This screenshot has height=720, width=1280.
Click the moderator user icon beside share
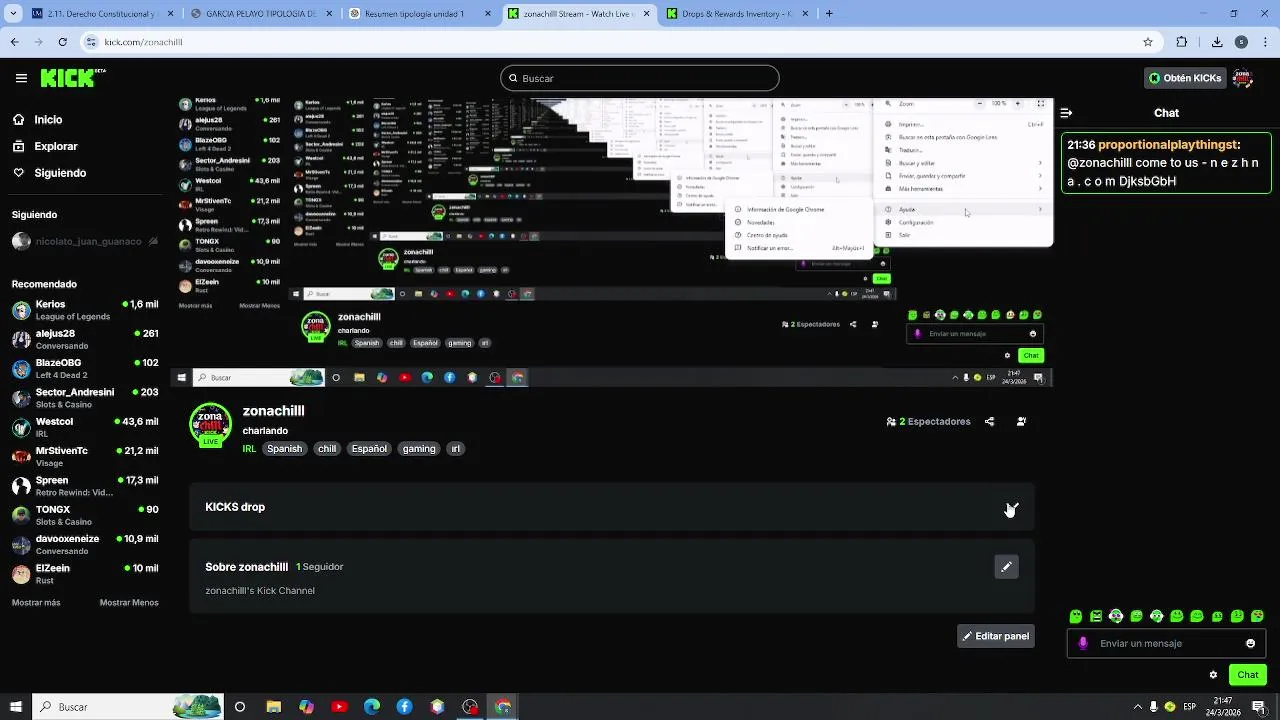tap(1021, 422)
